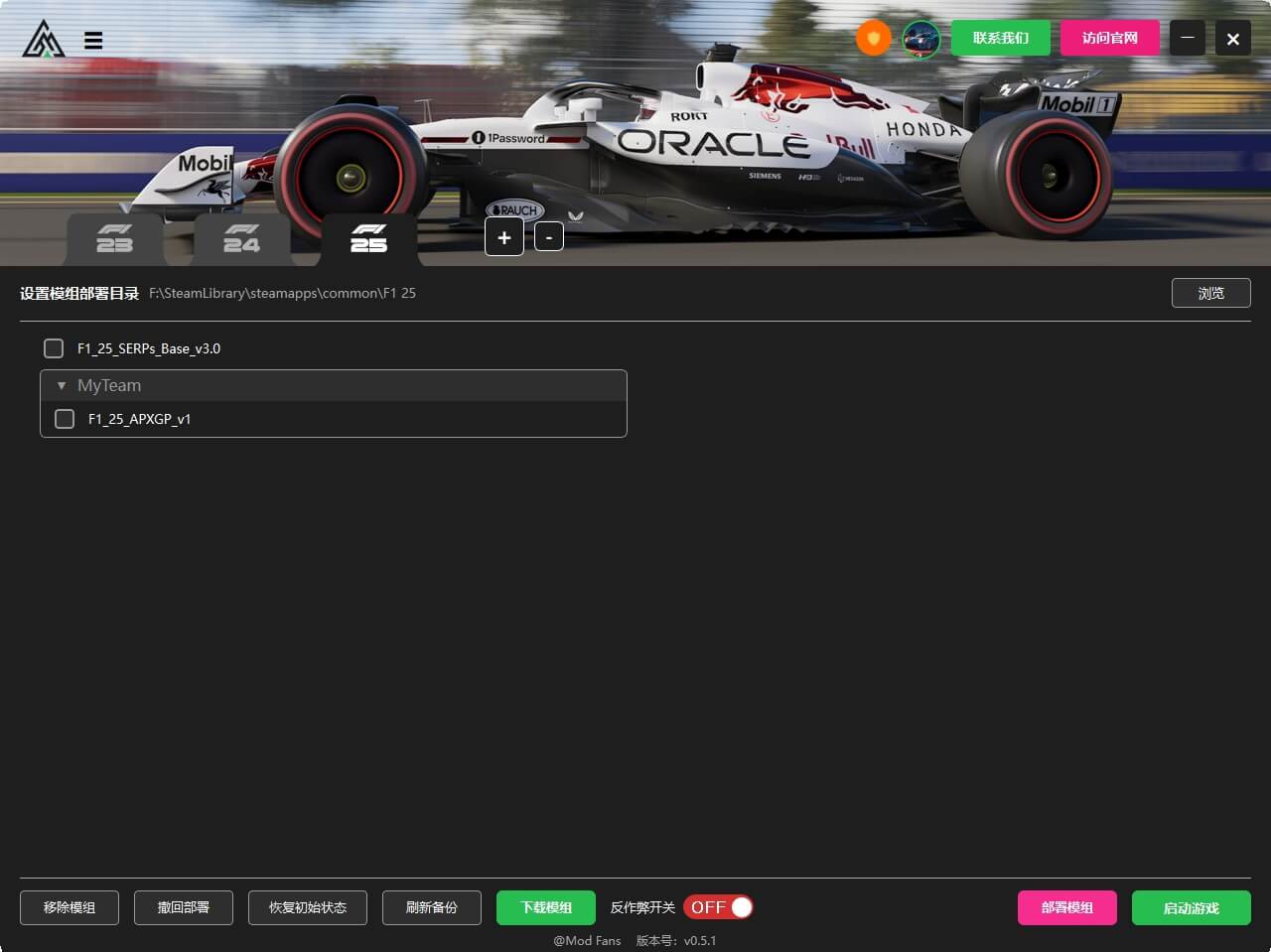This screenshot has width=1271, height=952.
Task: Check the F1_25_SERPs_Base_v3.0 mod checkbox
Action: click(x=54, y=348)
